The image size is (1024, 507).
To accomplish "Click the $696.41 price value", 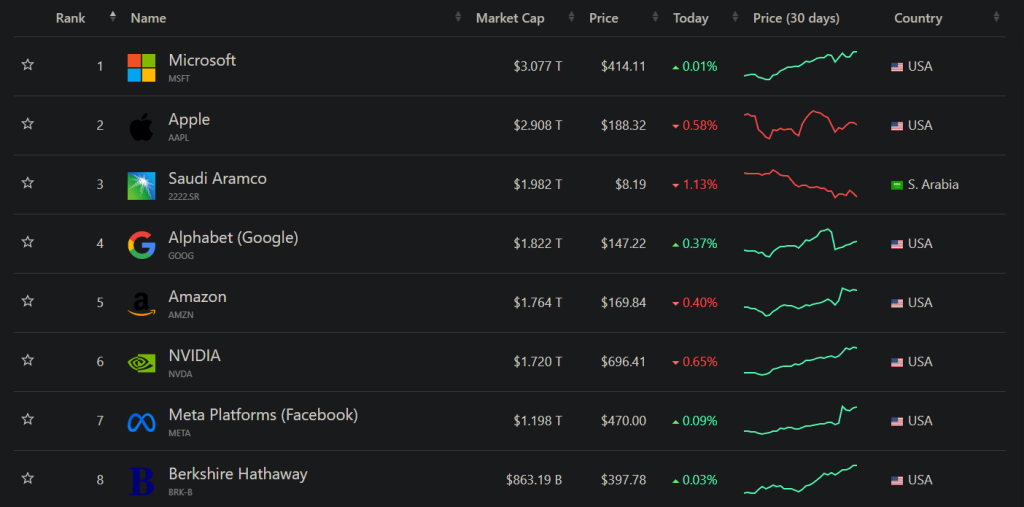I will 624,362.
